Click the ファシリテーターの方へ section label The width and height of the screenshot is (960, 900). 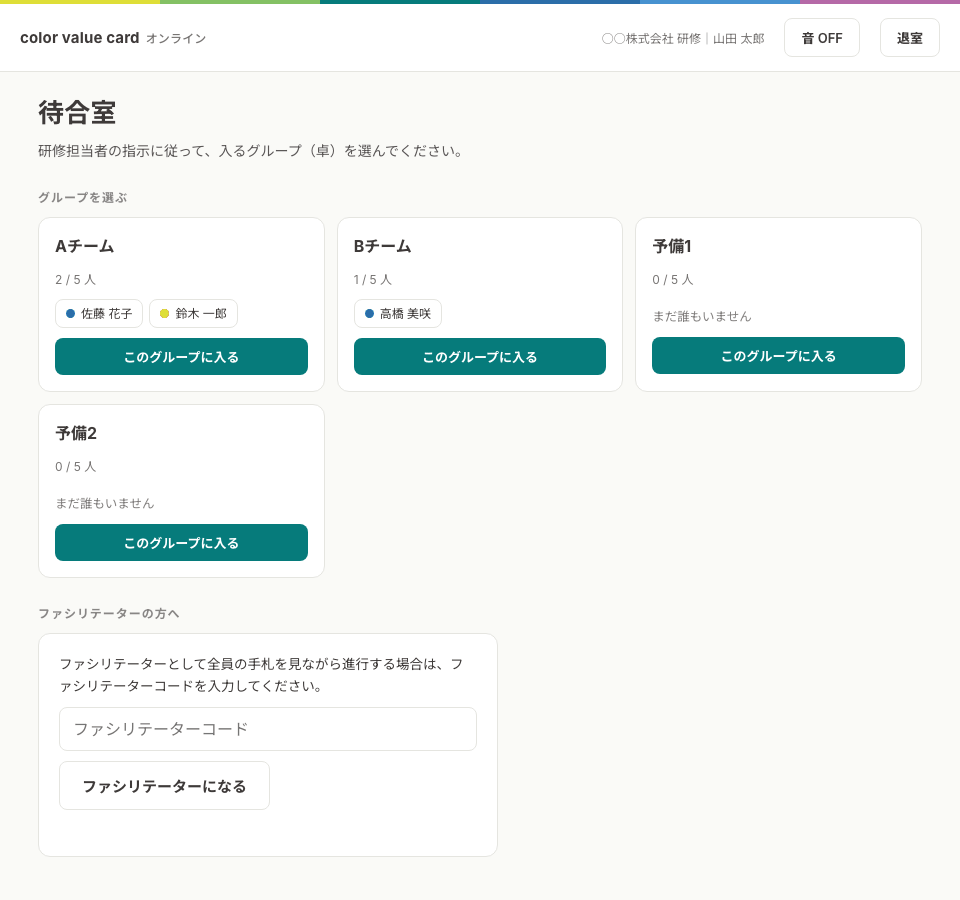click(x=108, y=613)
